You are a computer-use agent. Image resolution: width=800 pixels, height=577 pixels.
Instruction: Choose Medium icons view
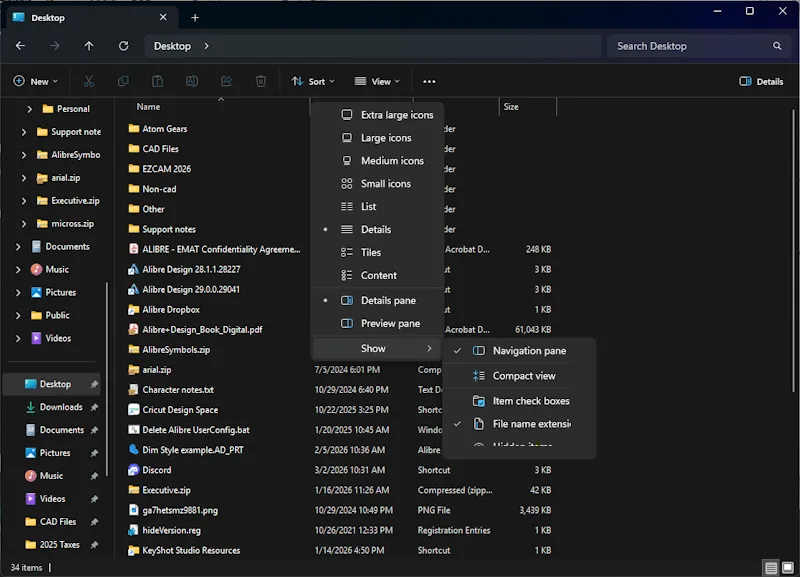[x=378, y=161]
